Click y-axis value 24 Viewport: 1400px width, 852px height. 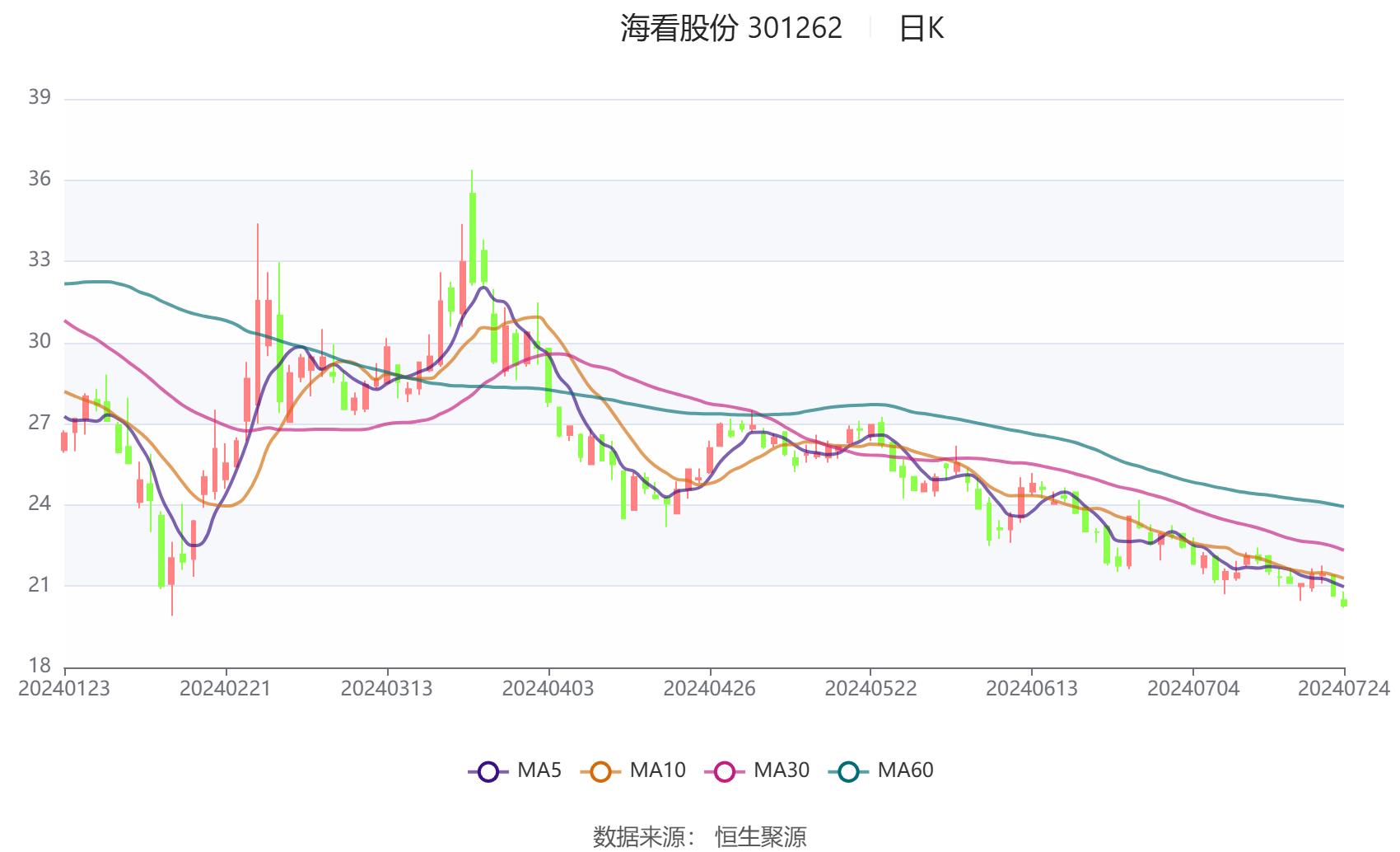(40, 503)
